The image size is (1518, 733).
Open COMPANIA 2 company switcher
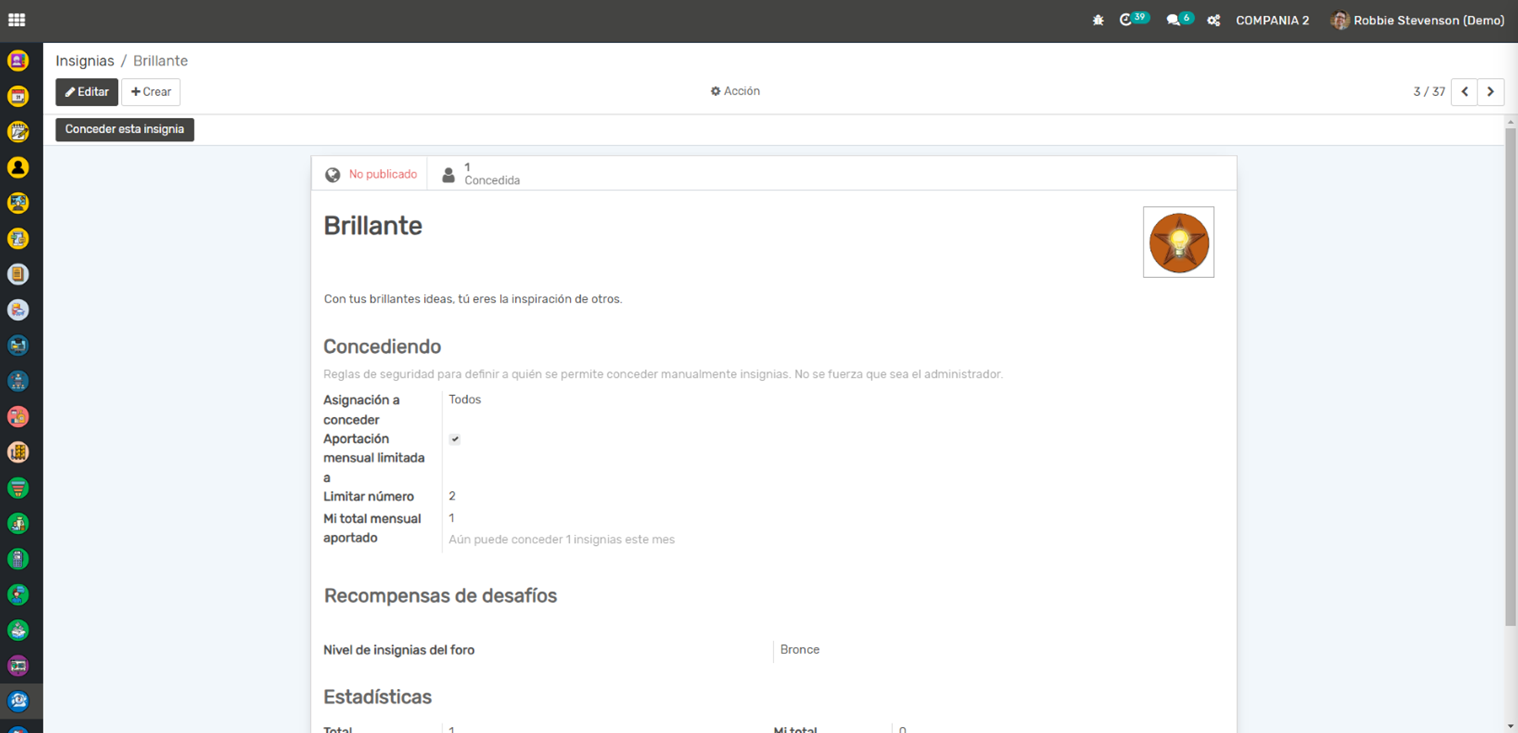[x=1272, y=20]
